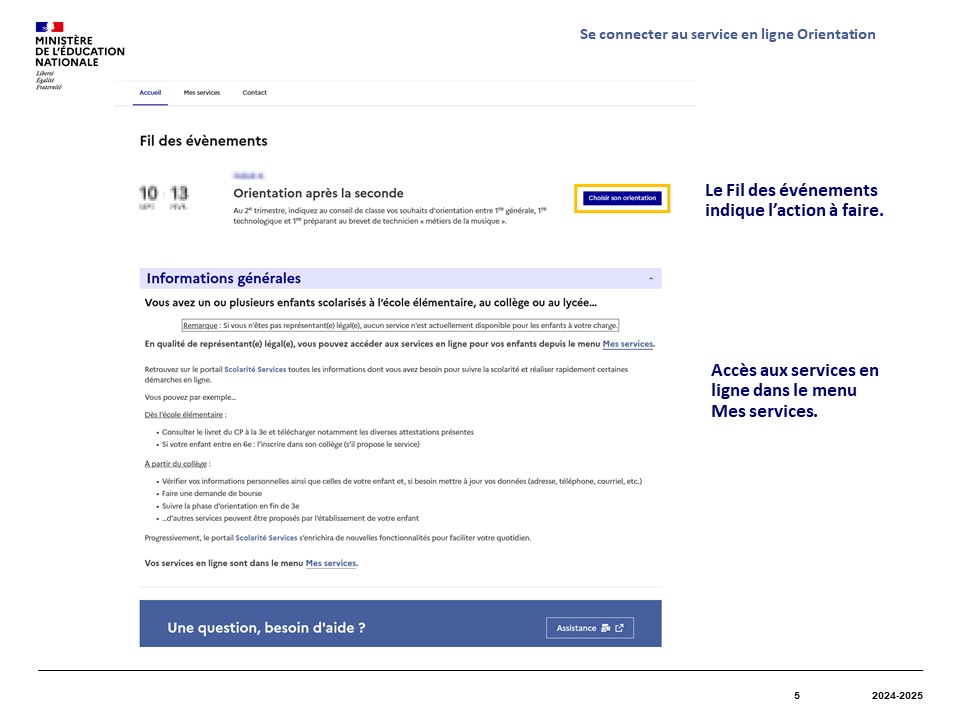
Task: Click the 'Fil des évènements' heading
Action: pos(203,141)
